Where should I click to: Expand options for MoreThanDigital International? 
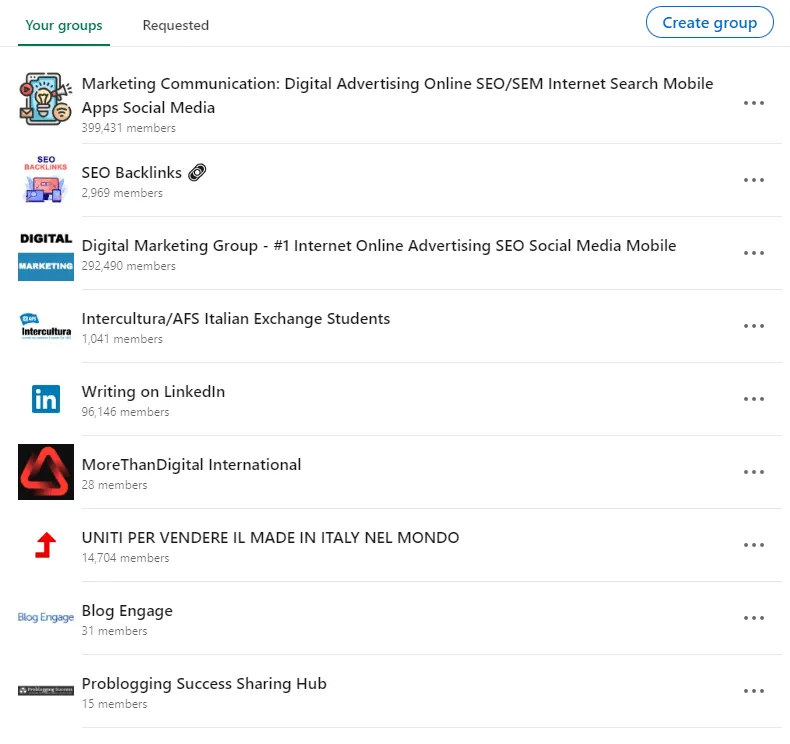(x=753, y=472)
